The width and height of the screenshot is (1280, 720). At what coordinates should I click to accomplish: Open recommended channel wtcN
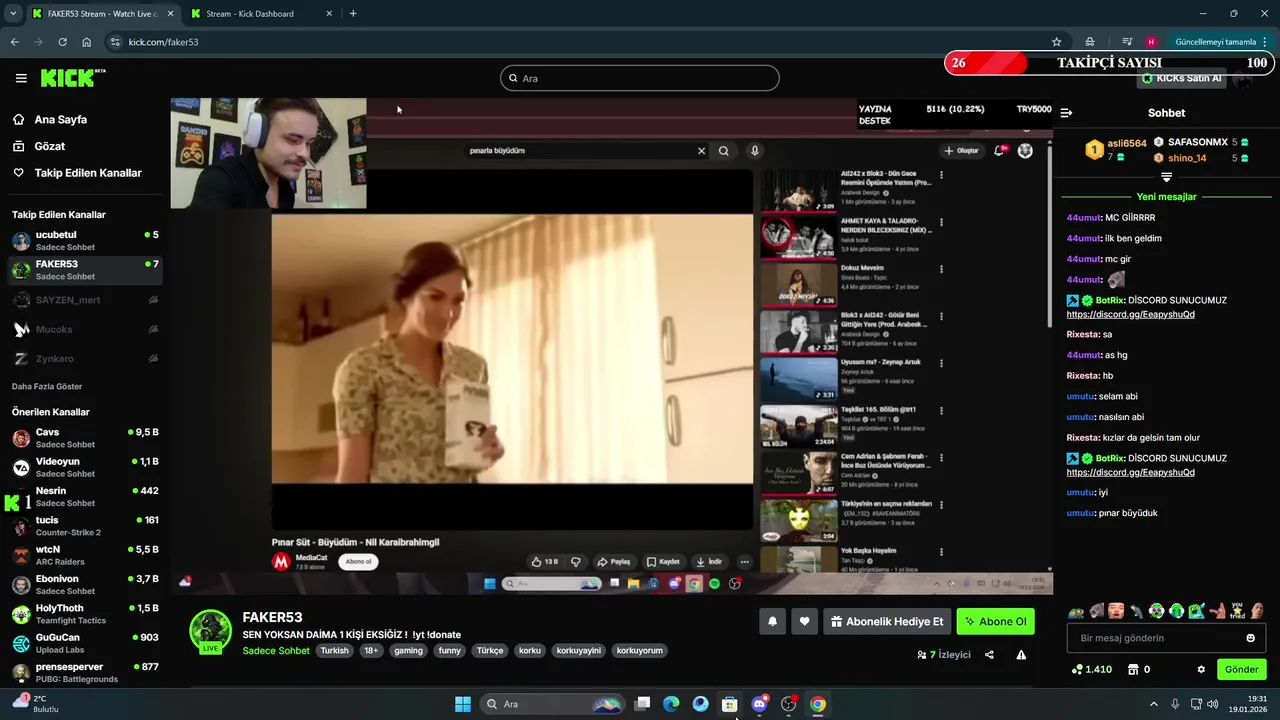85,555
